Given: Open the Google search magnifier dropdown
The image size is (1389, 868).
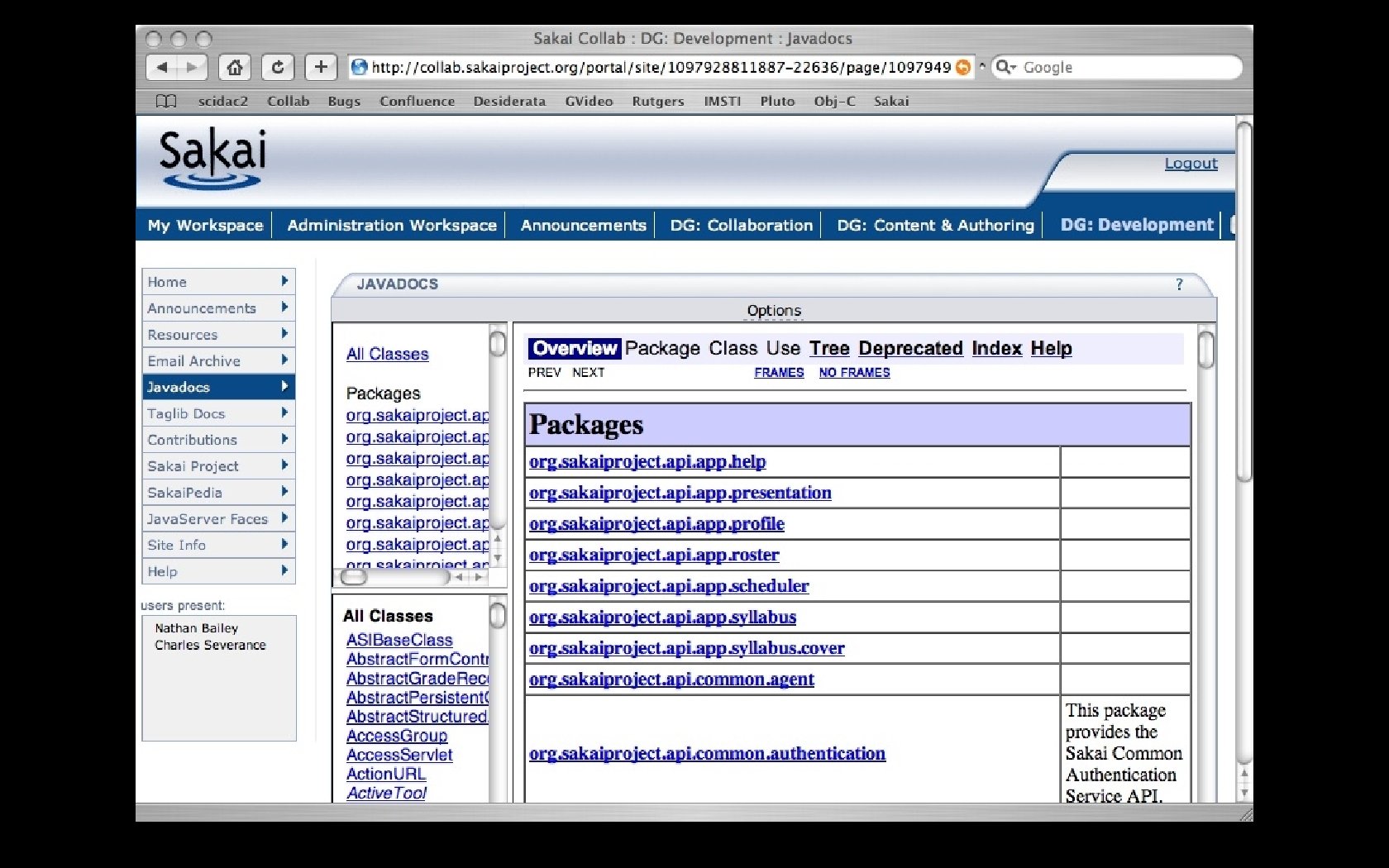Looking at the screenshot, I should [1005, 67].
